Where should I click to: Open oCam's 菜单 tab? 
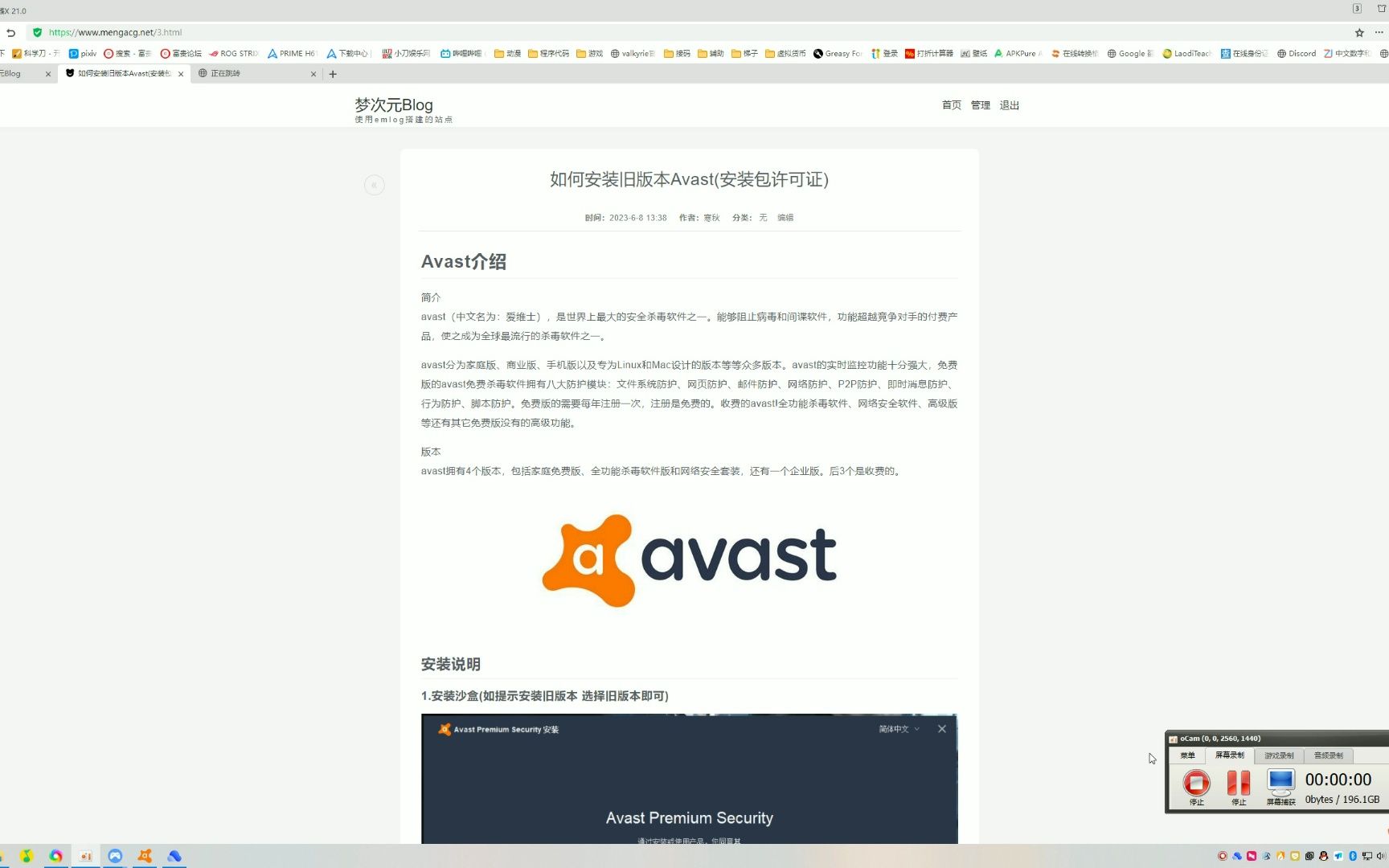point(1187,755)
